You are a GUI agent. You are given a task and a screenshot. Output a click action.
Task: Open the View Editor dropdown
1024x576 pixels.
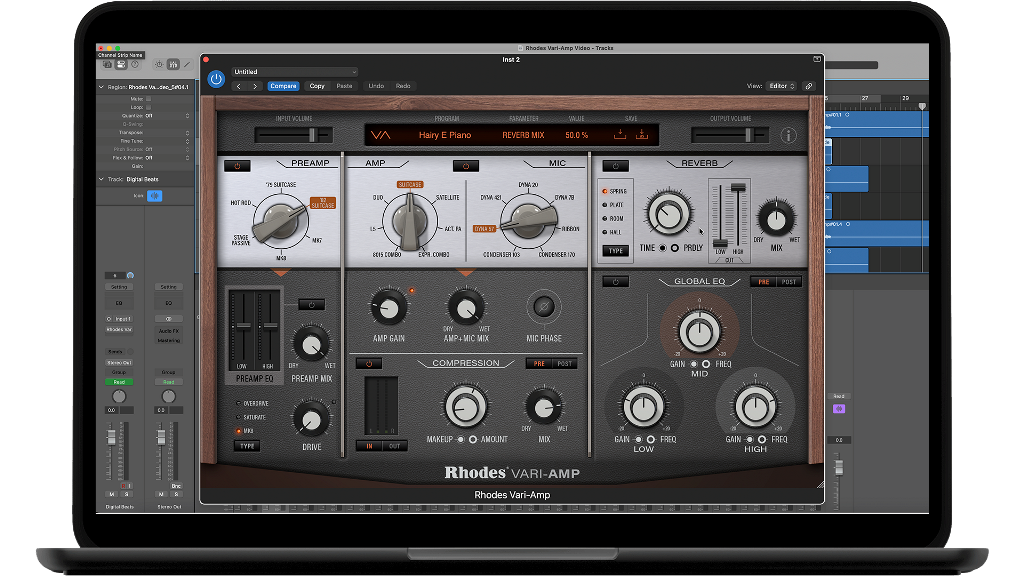[x=781, y=86]
